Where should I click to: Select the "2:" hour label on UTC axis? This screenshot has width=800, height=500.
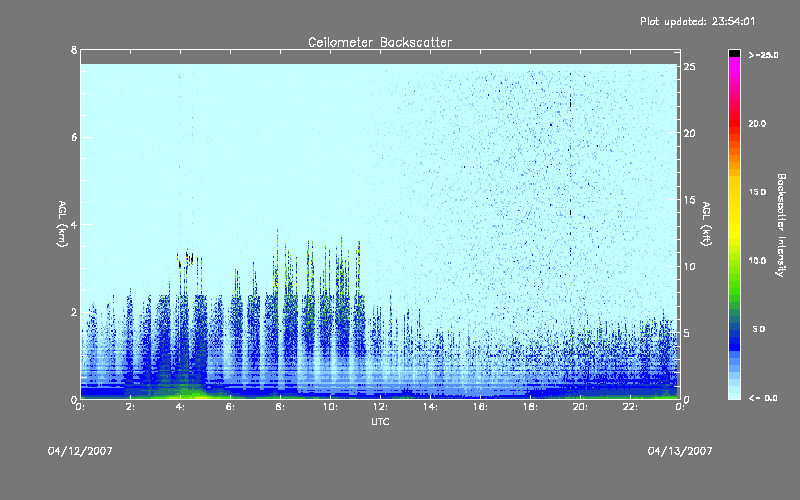tap(130, 407)
